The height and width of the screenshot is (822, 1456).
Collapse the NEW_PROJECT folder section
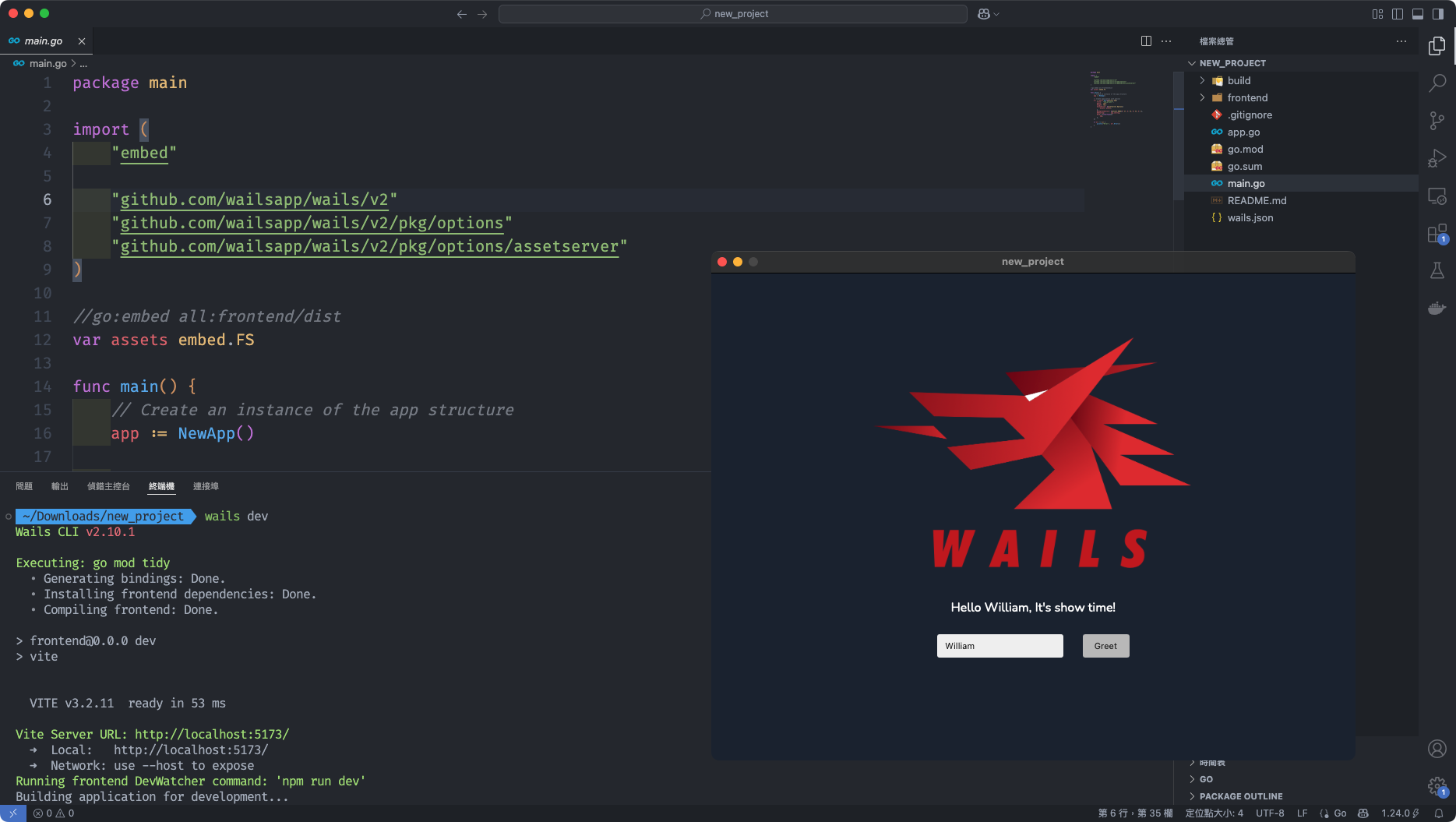click(x=1301, y=63)
